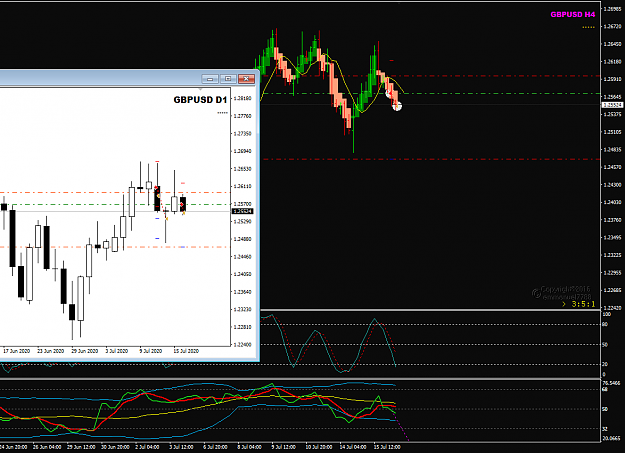Screen dimensions: 625x453
Task: Restore down the GBPUSD D1 chart window
Action: 228,79
